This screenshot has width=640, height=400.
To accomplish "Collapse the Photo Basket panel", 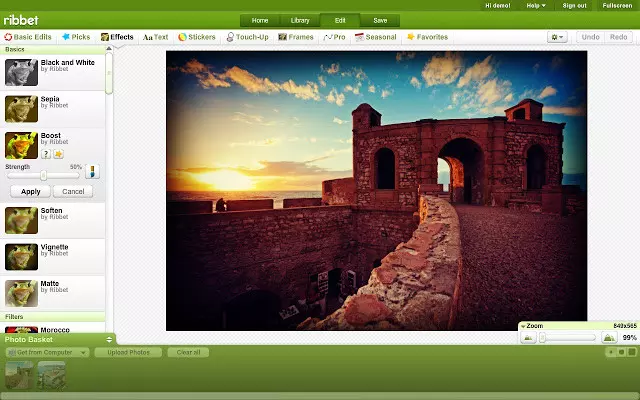I will click(x=111, y=340).
